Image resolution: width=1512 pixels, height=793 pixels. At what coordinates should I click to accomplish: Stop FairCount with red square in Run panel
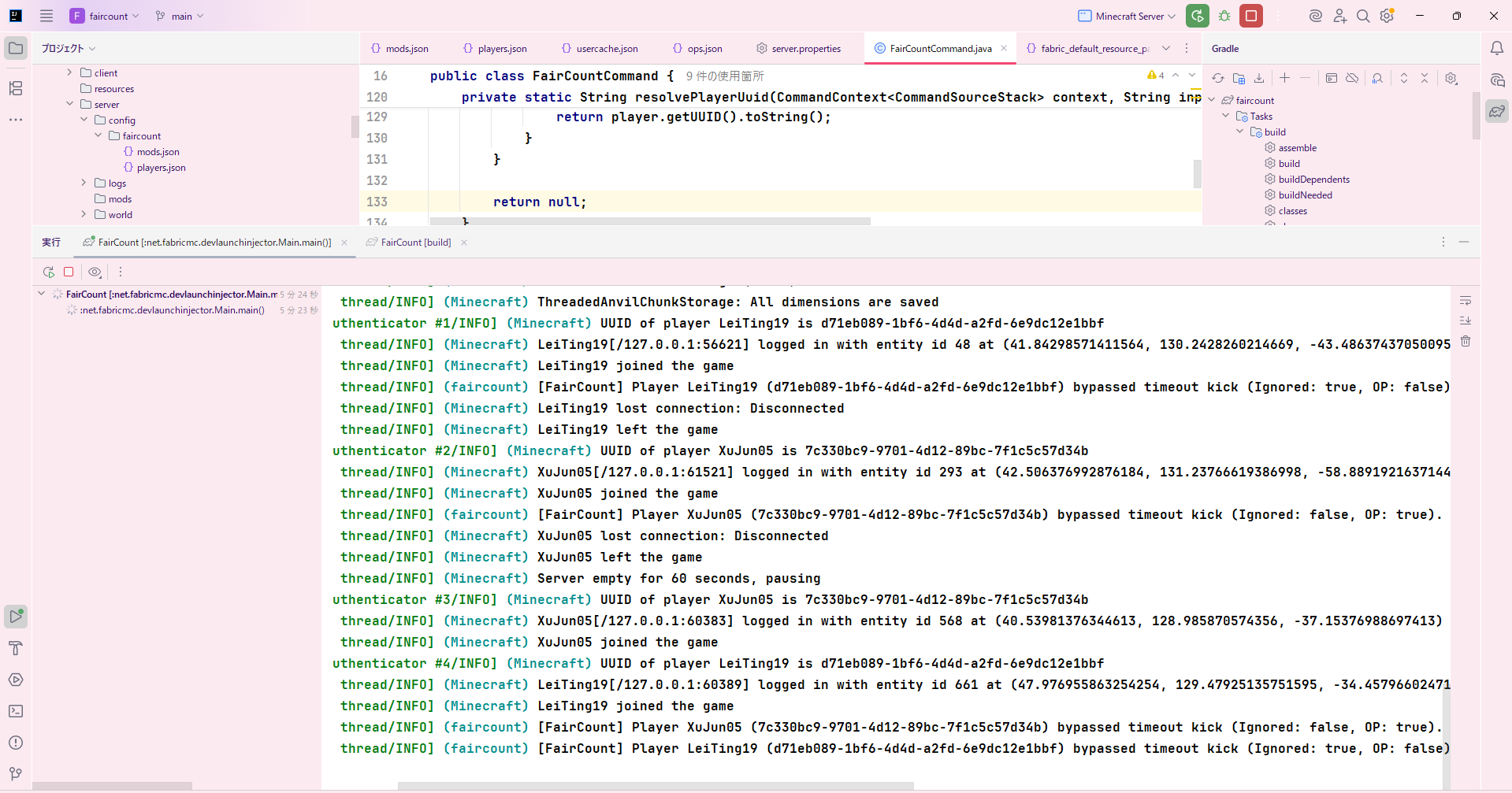click(69, 272)
